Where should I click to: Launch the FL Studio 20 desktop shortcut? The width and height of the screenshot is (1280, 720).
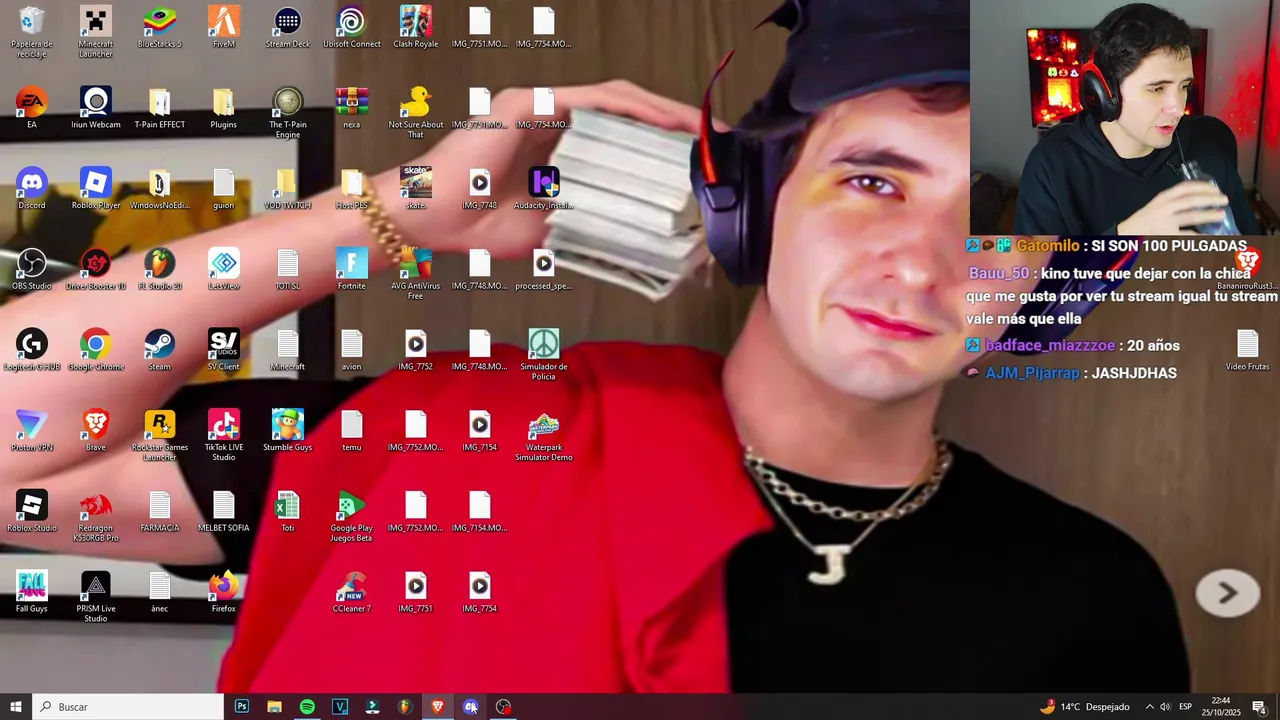(160, 270)
